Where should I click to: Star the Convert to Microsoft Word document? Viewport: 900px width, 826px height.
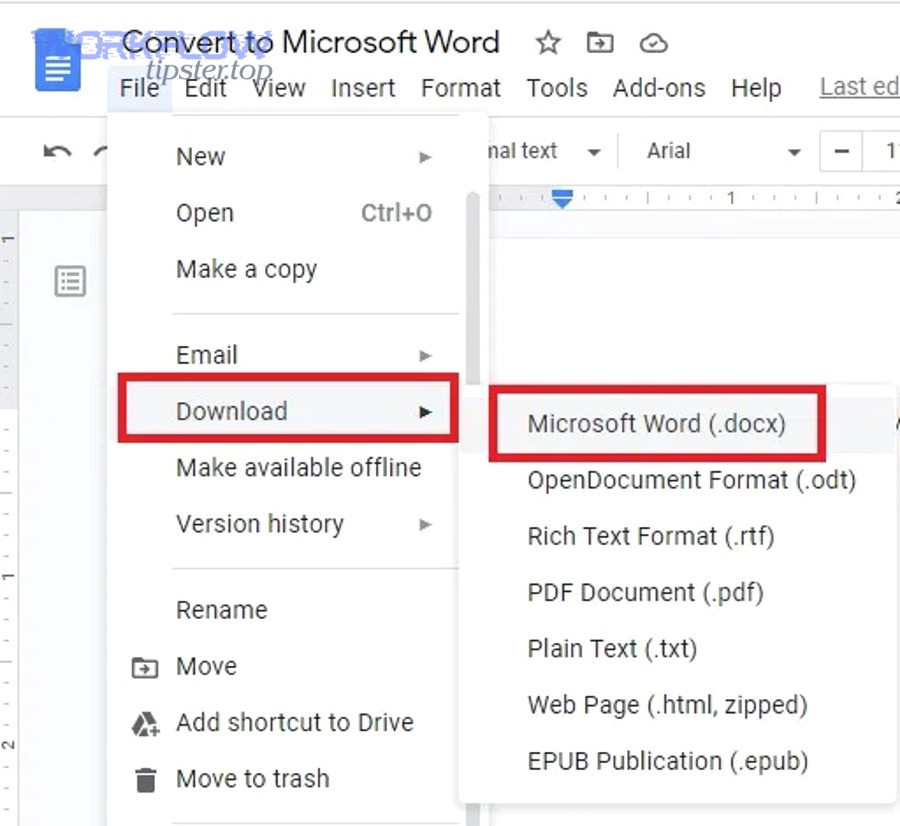(x=548, y=44)
